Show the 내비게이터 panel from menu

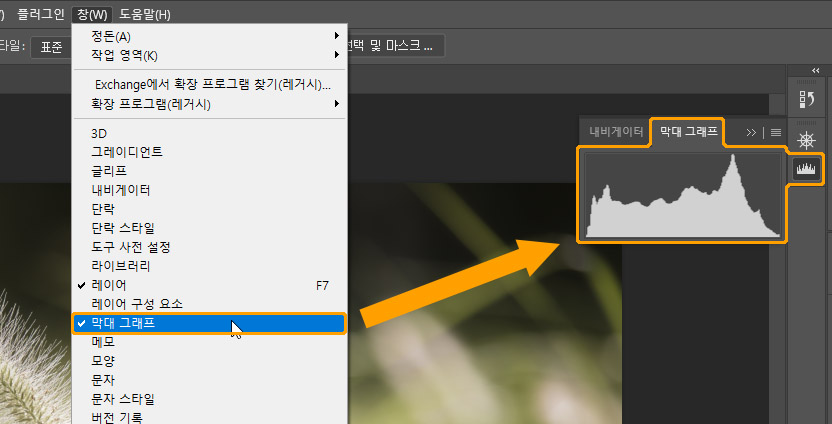[x=209, y=190]
